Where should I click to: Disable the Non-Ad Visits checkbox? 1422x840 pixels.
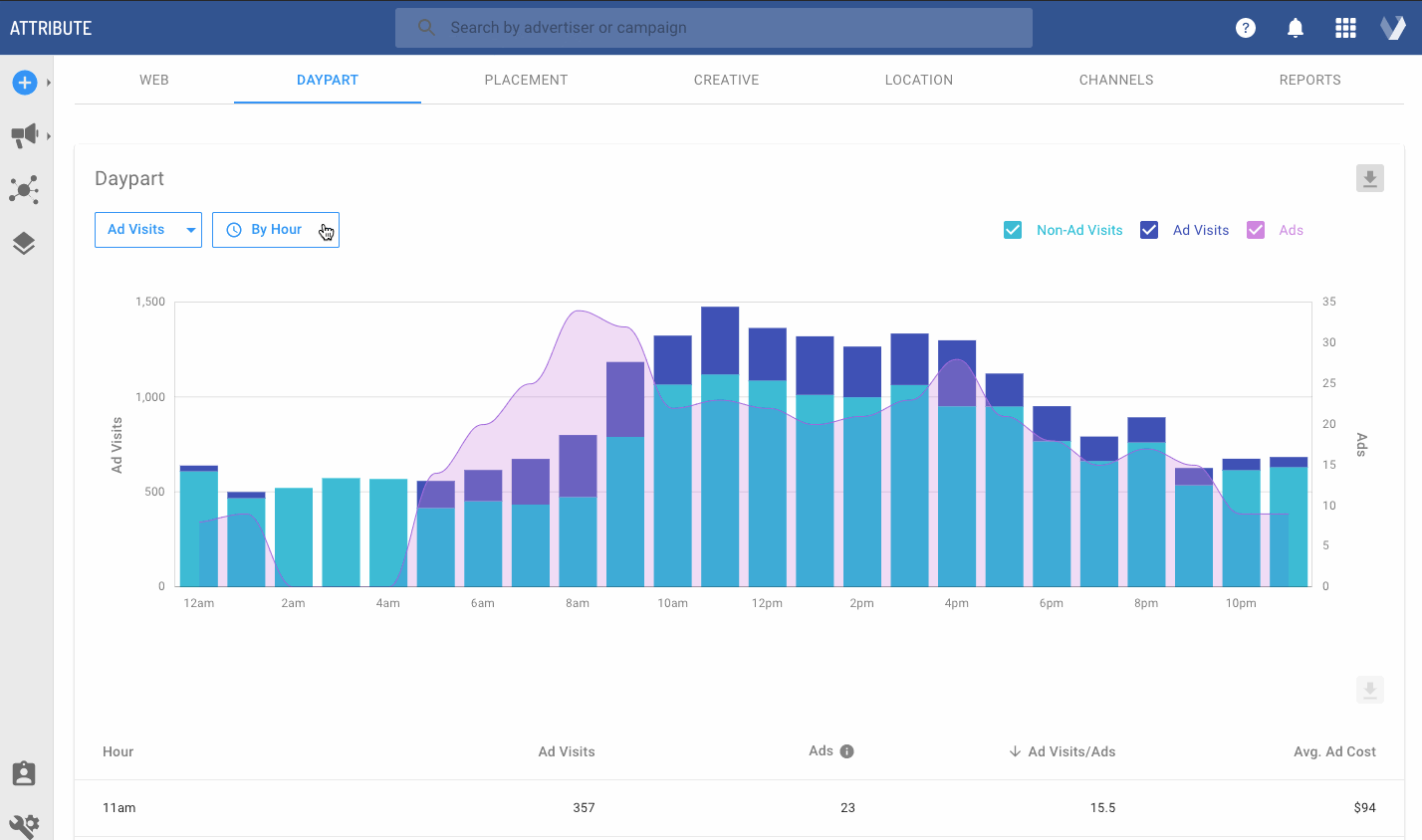(1013, 229)
